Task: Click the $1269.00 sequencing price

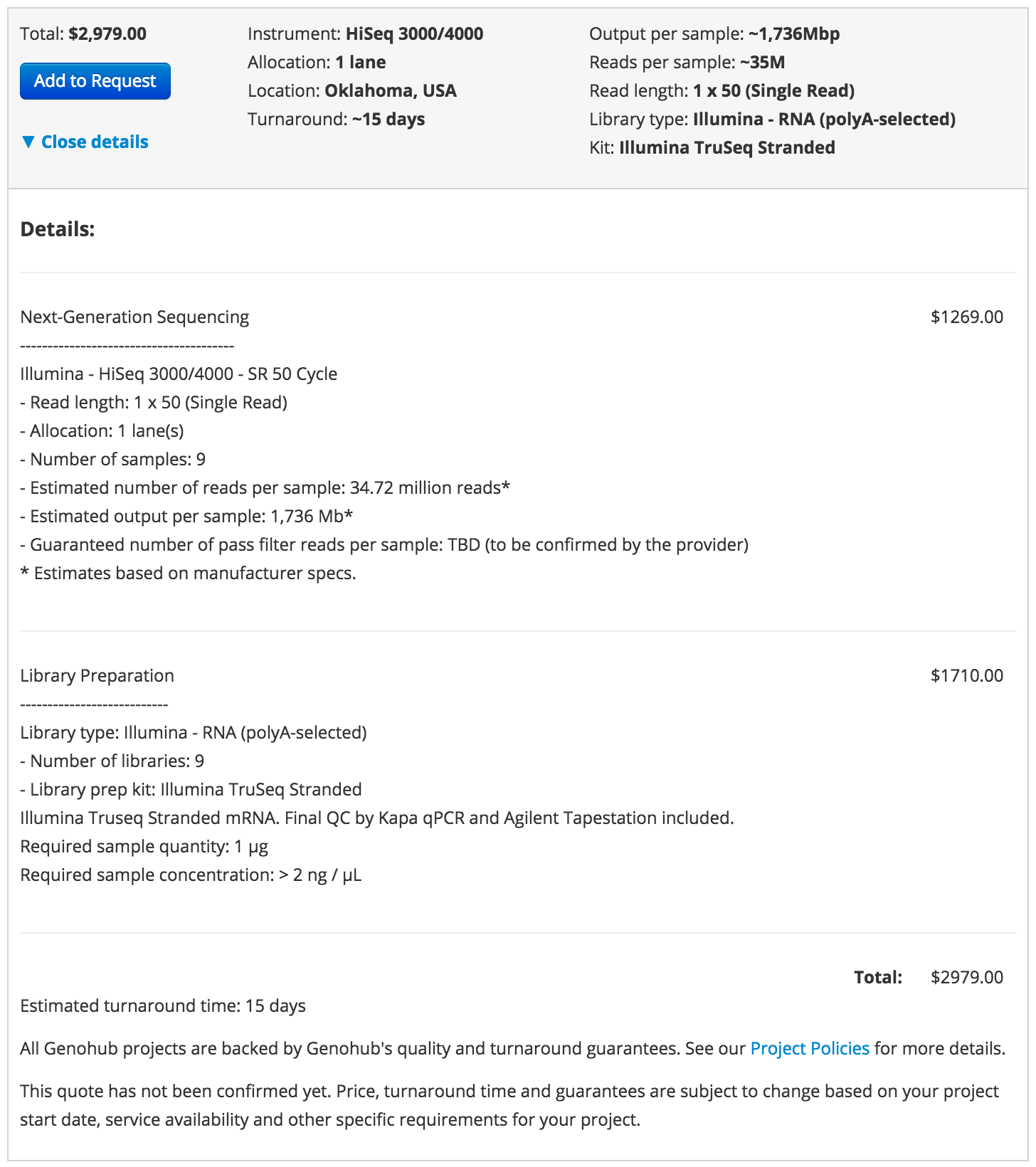Action: point(967,317)
